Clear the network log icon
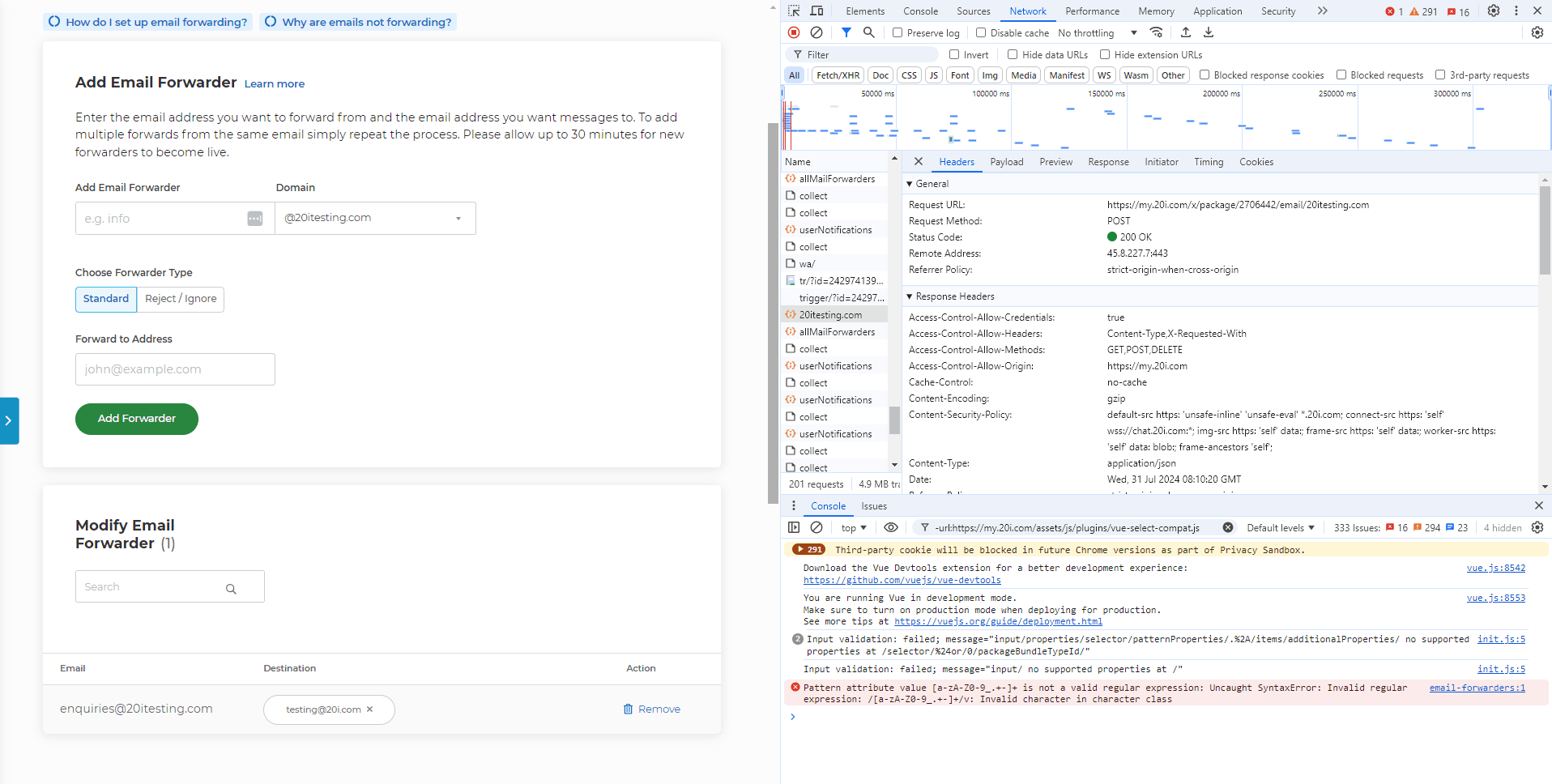Screen dimensions: 1552x784 coord(817,32)
